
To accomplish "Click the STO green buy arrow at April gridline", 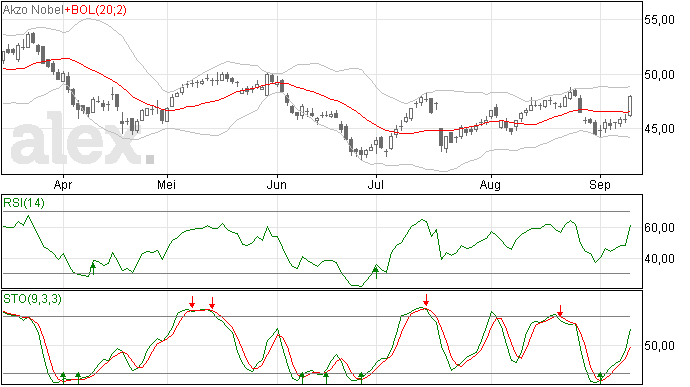I will 63,377.
